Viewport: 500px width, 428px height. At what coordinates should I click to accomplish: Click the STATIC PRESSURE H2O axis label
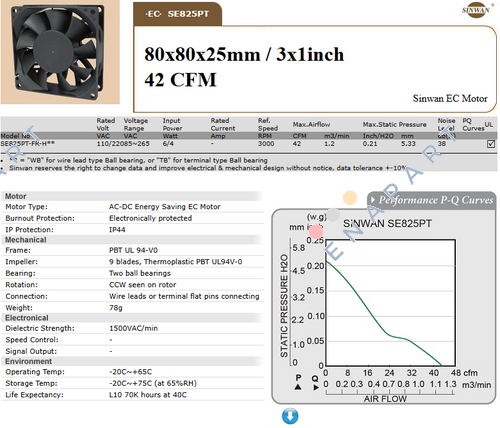(284, 306)
